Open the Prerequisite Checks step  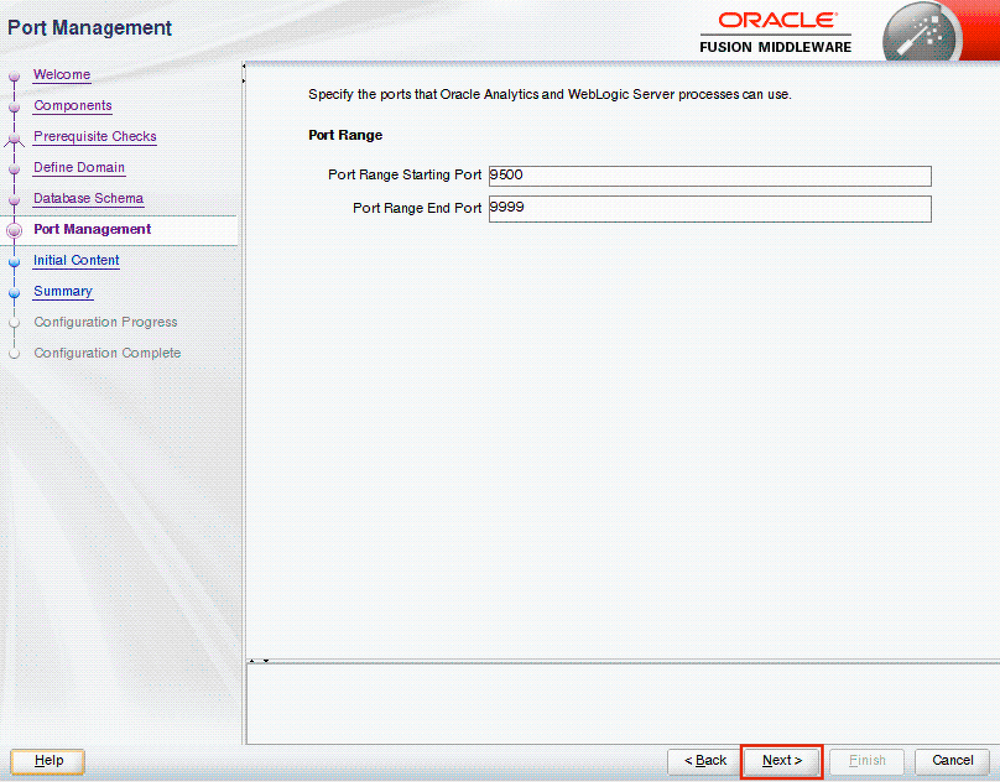[x=95, y=136]
